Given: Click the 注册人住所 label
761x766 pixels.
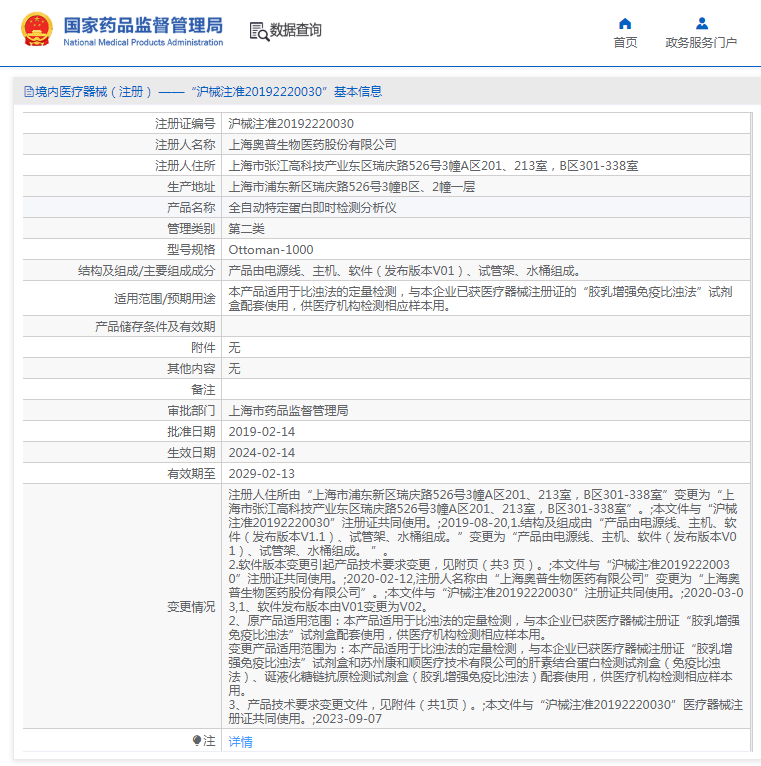Looking at the screenshot, I should [x=185, y=166].
